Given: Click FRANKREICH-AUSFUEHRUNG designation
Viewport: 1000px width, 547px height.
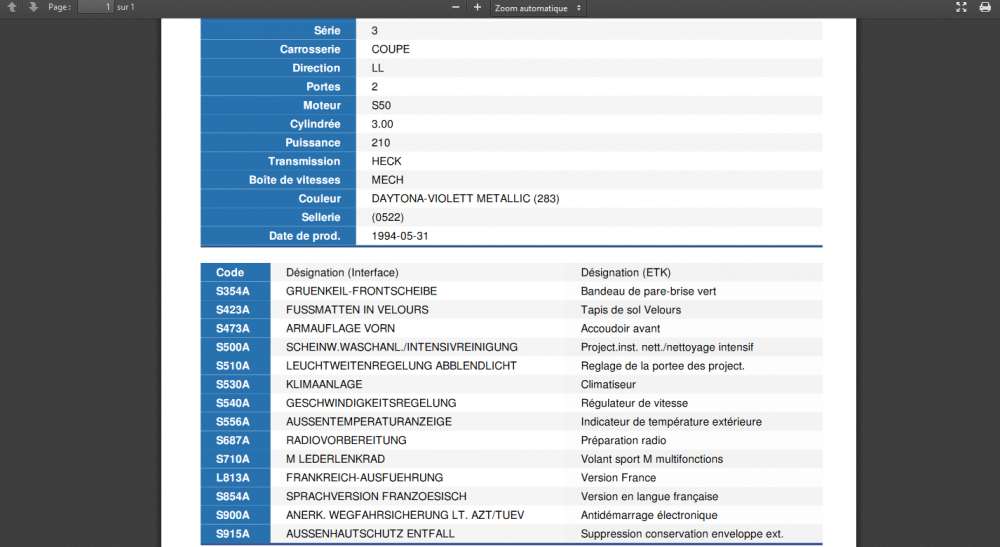Looking at the screenshot, I should pos(364,478).
